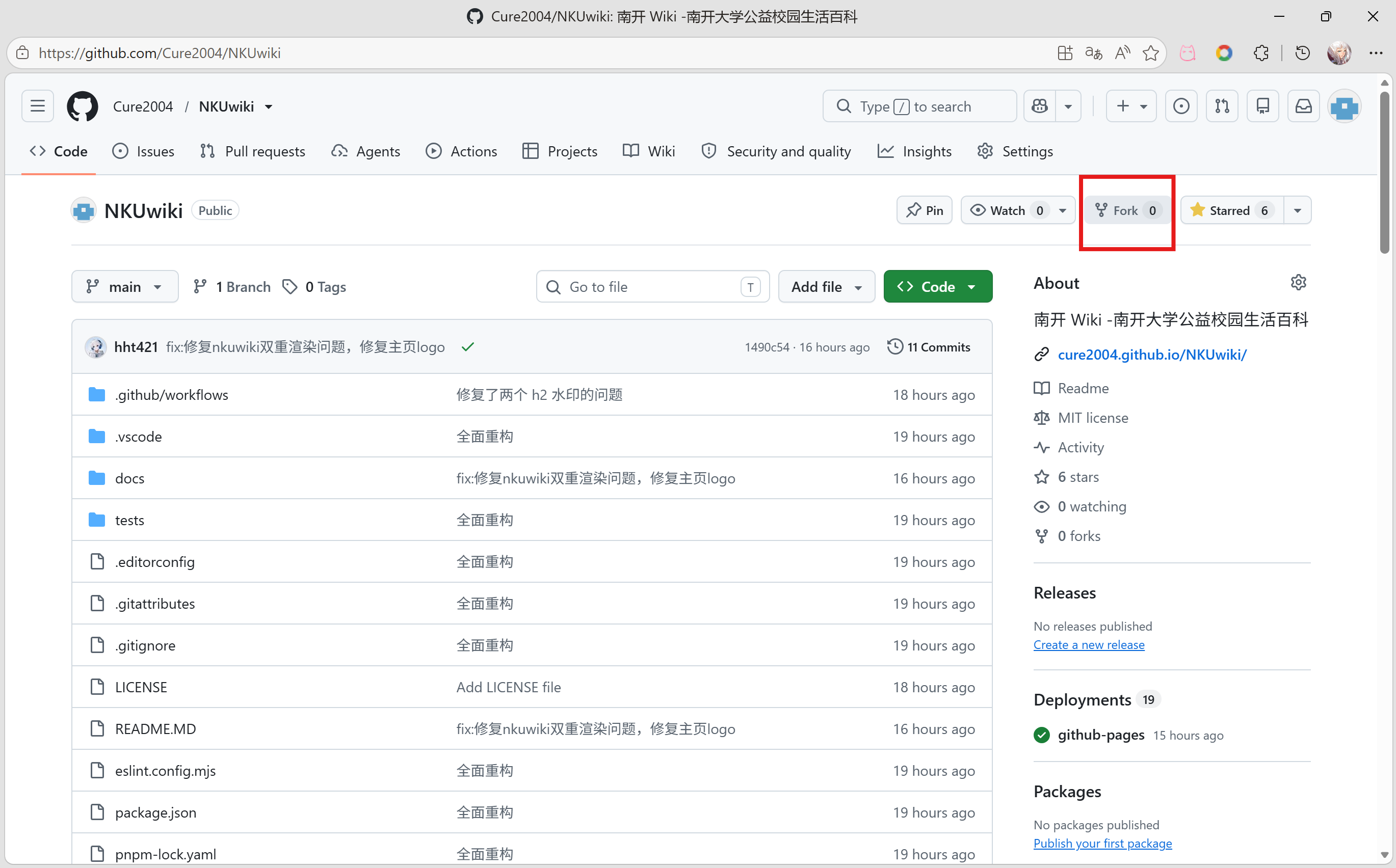Open the Add file dropdown
1396x868 pixels.
[x=826, y=286]
